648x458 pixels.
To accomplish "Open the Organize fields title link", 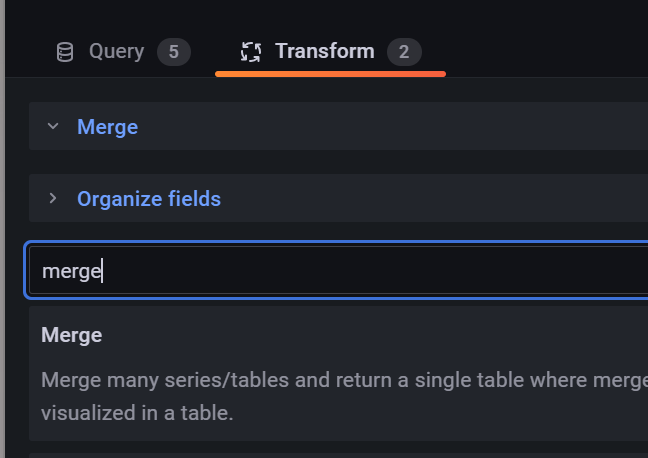I will pyautogui.click(x=149, y=199).
